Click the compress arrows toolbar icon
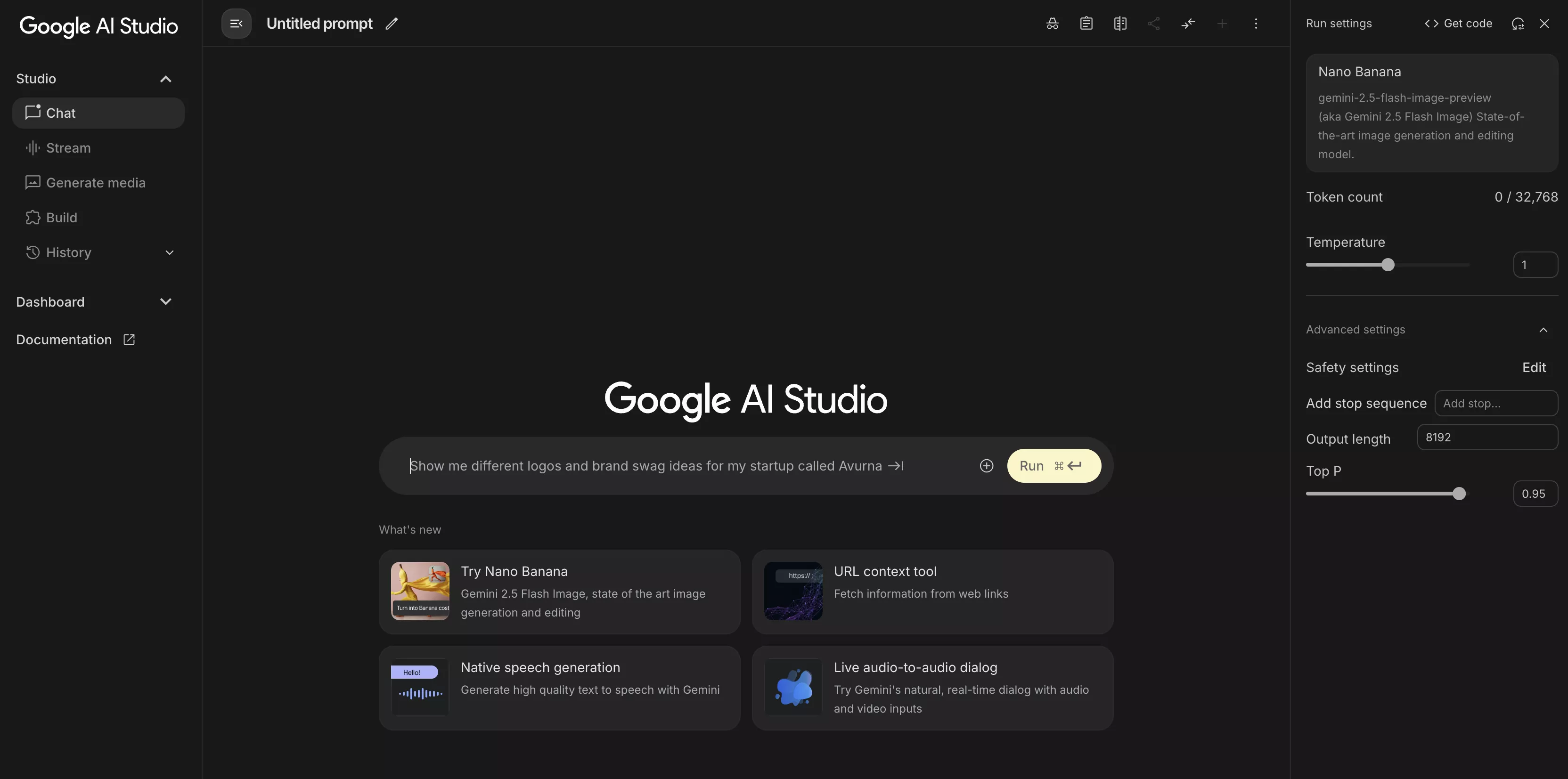The image size is (1568, 779). pyautogui.click(x=1188, y=24)
